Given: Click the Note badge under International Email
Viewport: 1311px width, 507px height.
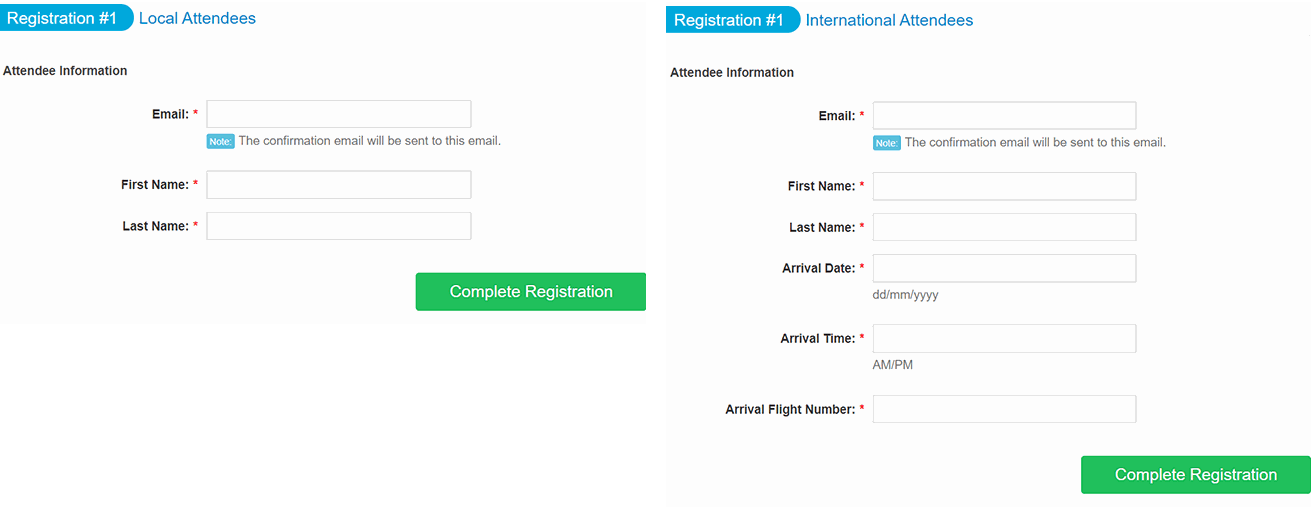Looking at the screenshot, I should click(x=887, y=143).
